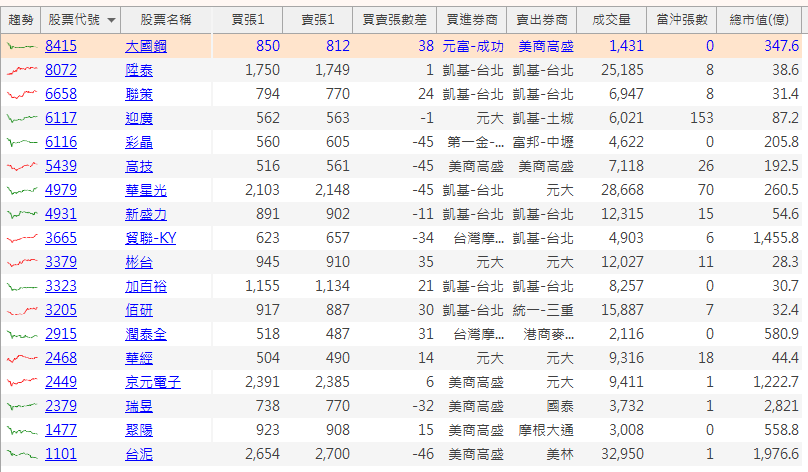The width and height of the screenshot is (808, 472).
Task: Open the 股票代號 column sort dropdown arrow
Action: tap(111, 21)
